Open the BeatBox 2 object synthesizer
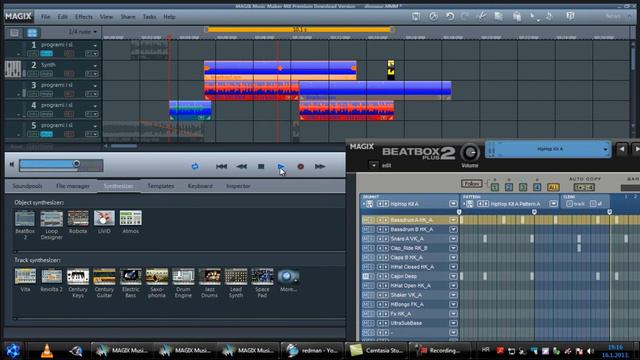Viewport: 640px width, 360px height. (x=25, y=218)
